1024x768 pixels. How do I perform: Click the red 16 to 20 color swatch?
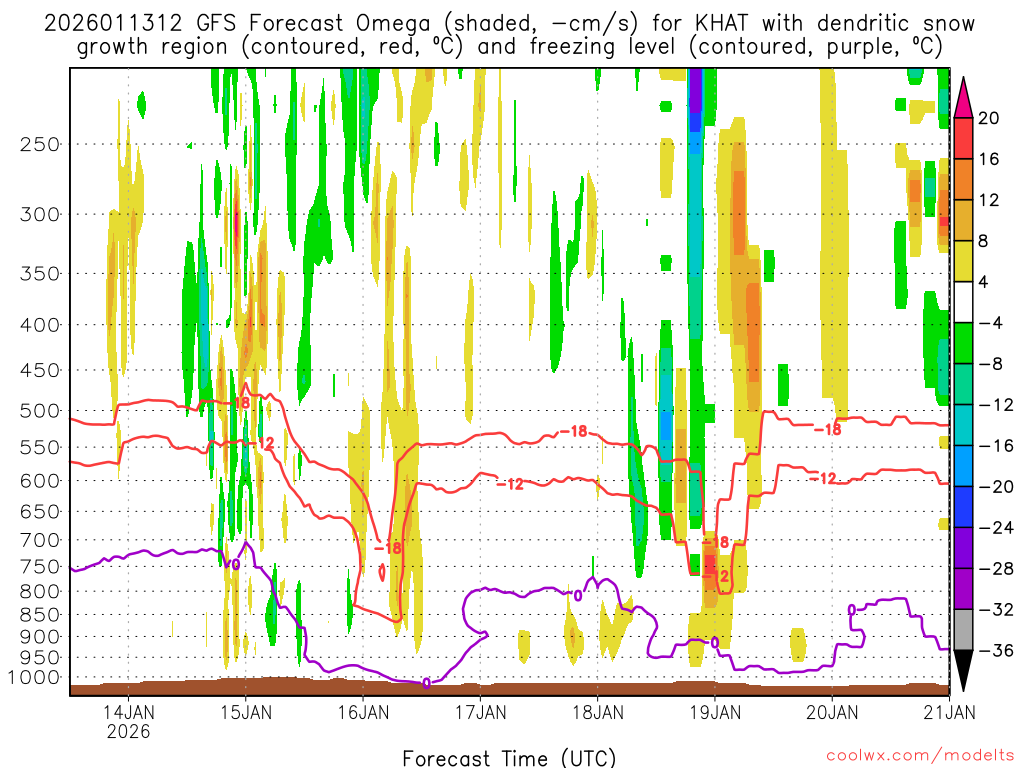(963, 138)
